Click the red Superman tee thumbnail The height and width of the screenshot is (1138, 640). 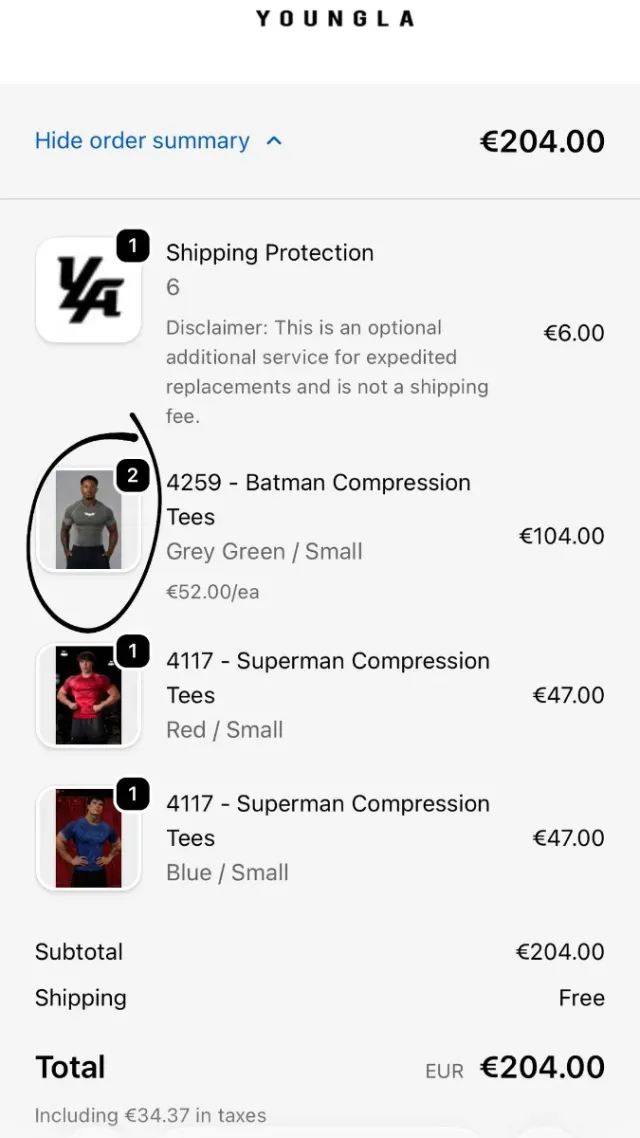click(88, 694)
